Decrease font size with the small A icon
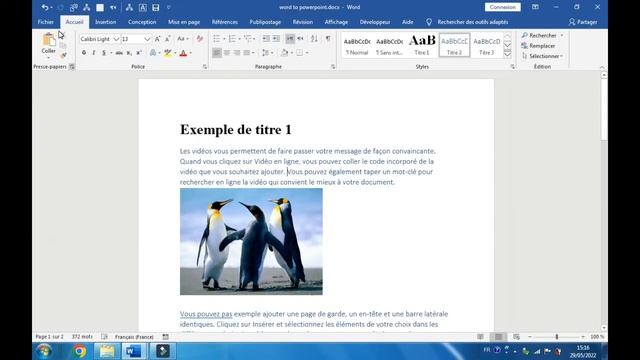The image size is (640, 360). pos(167,39)
